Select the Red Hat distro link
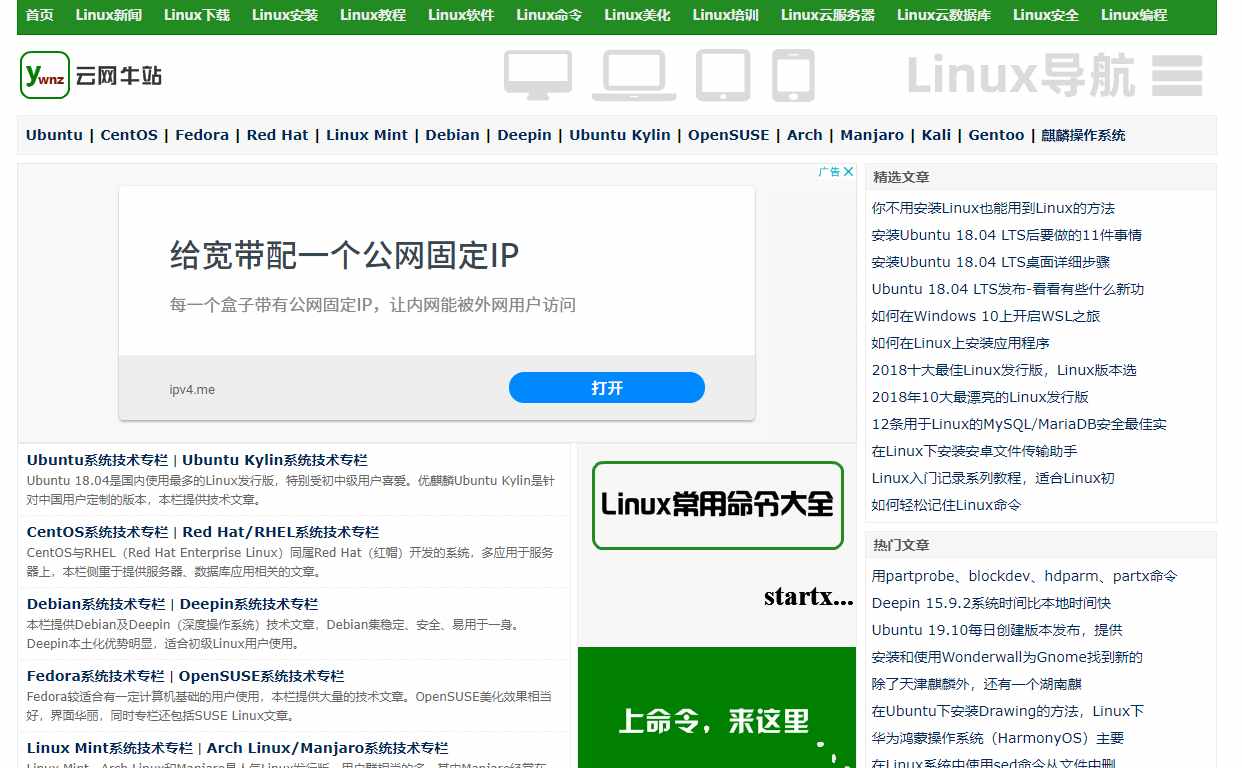The width and height of the screenshot is (1242, 768). (x=277, y=135)
